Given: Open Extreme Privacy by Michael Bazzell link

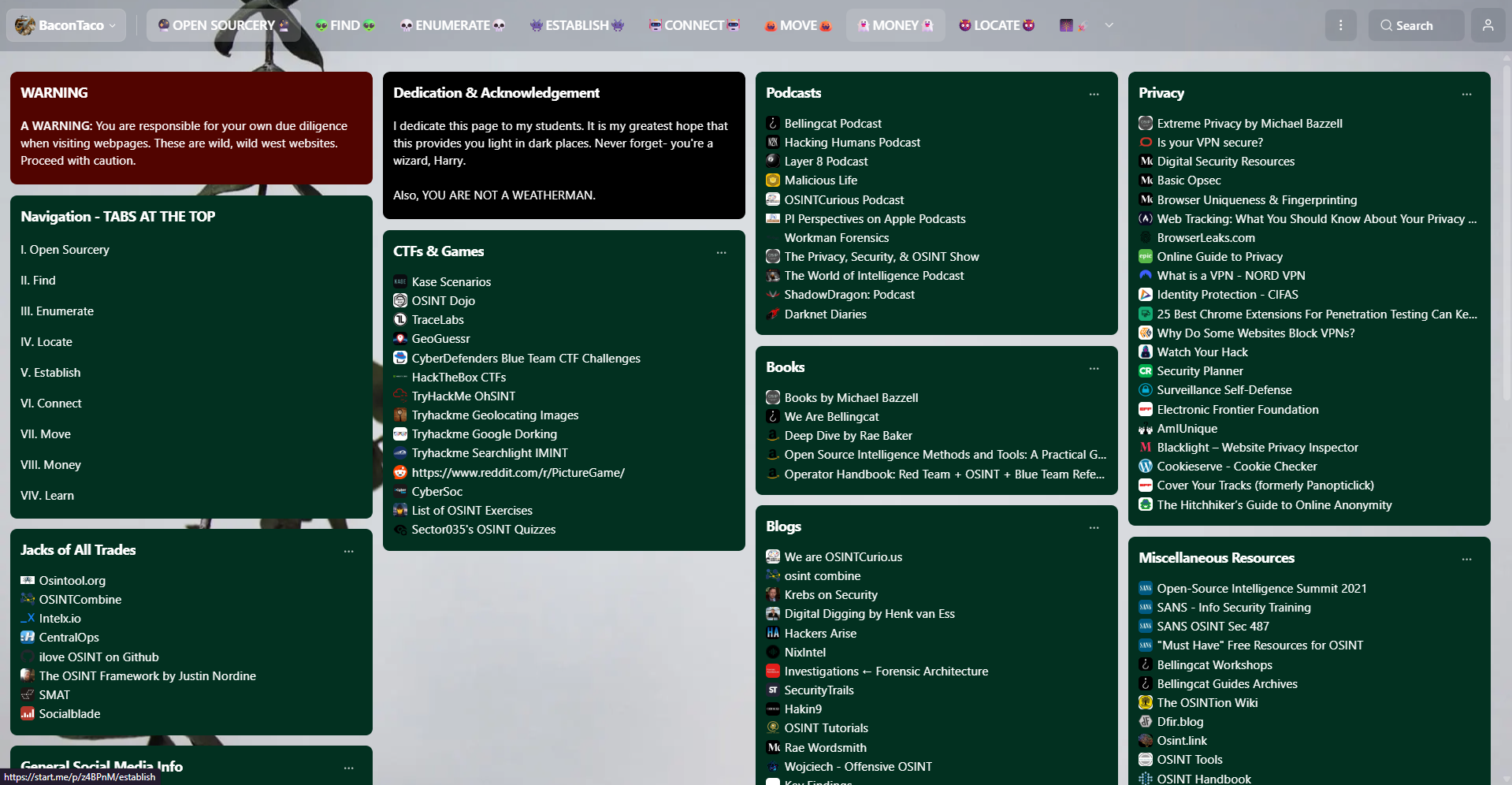Looking at the screenshot, I should pos(1250,123).
